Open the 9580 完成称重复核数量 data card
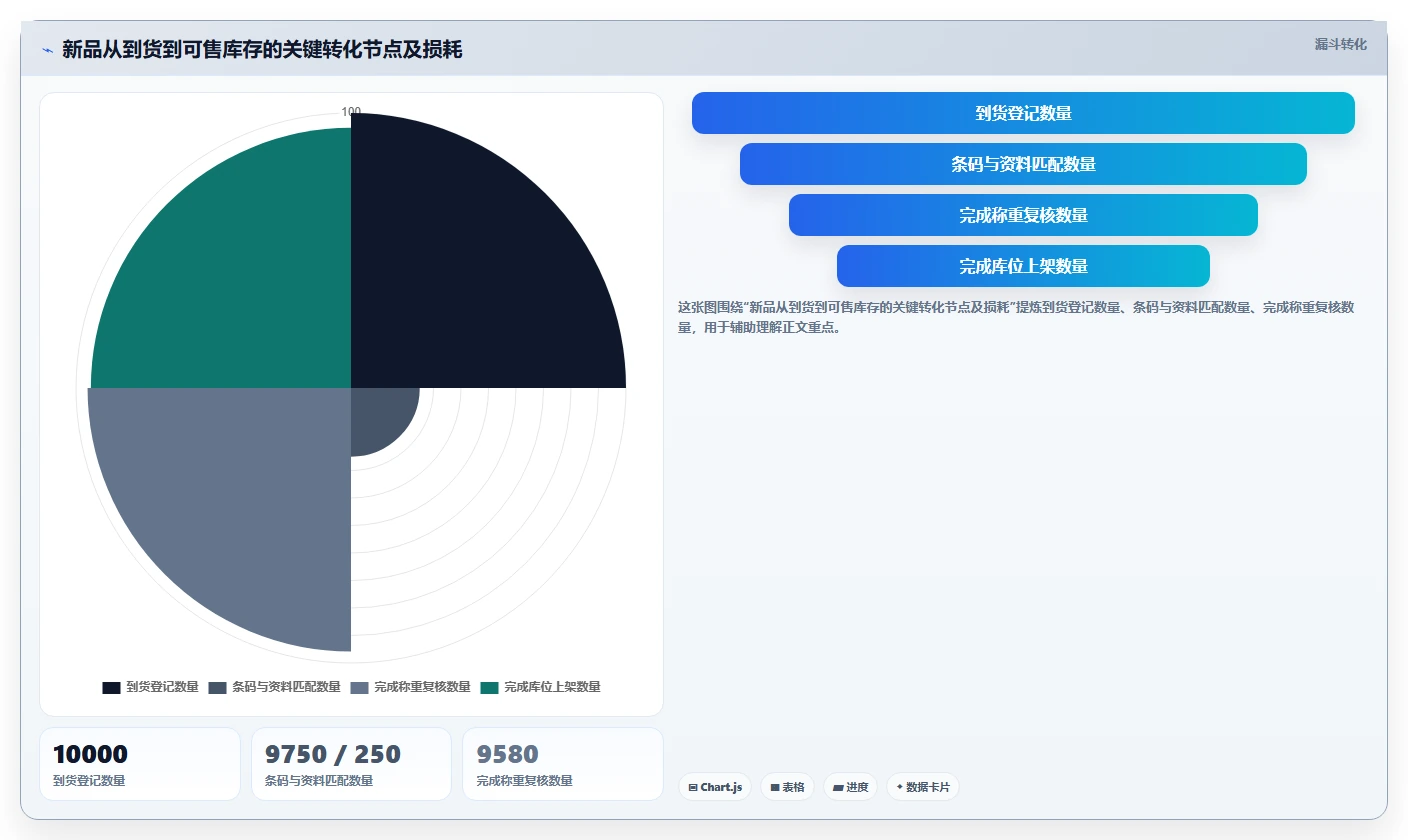Screen dimensions: 1408x840 (563, 764)
